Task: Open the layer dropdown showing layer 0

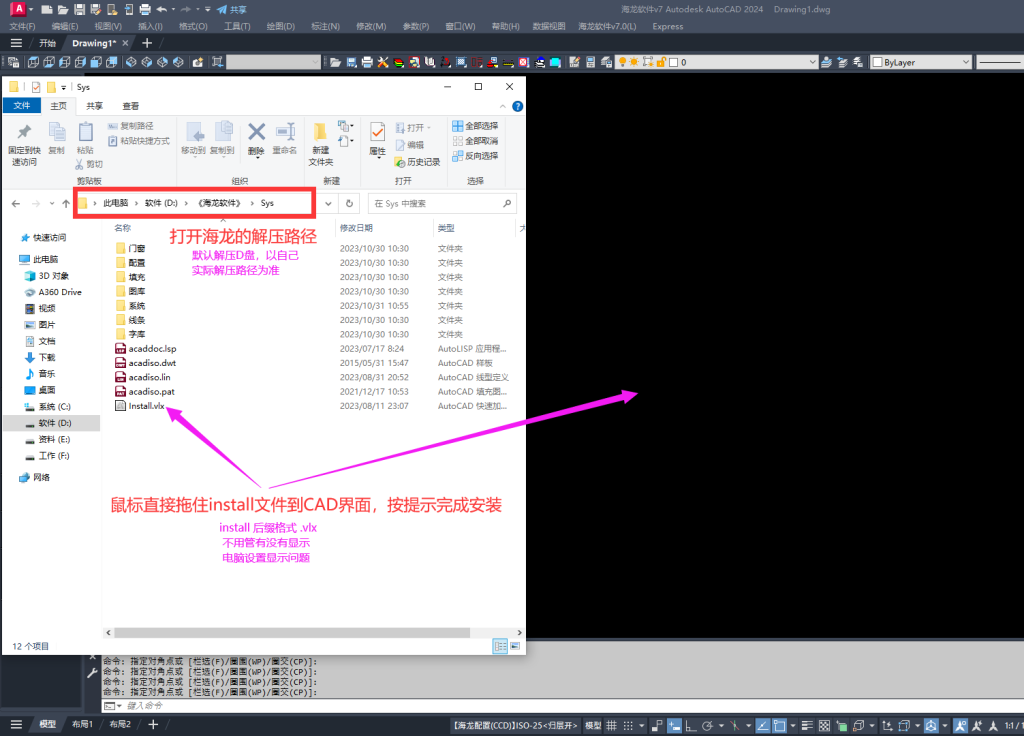Action: click(717, 62)
